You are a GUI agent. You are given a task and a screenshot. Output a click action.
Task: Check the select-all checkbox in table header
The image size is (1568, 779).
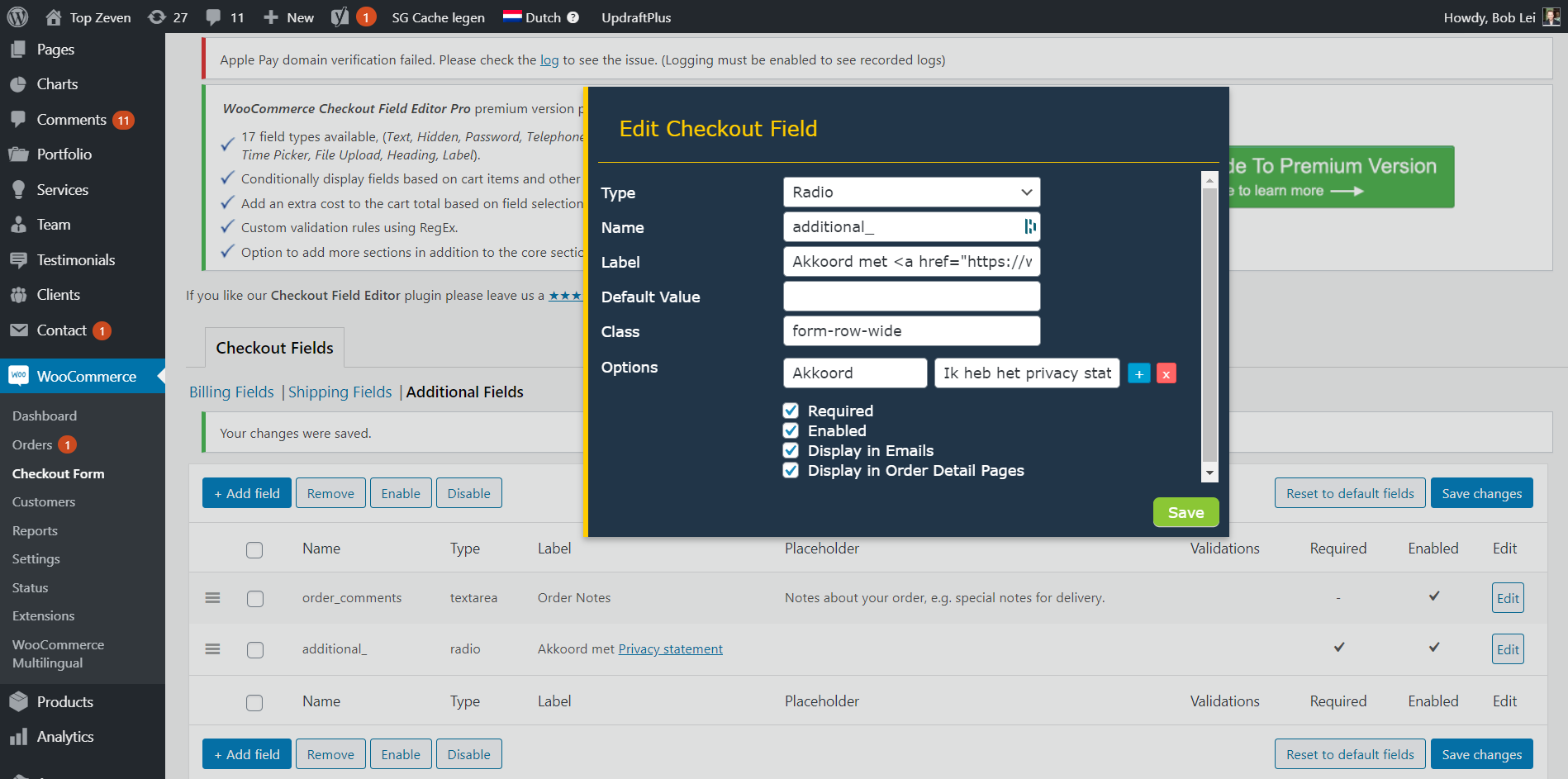pyautogui.click(x=254, y=550)
